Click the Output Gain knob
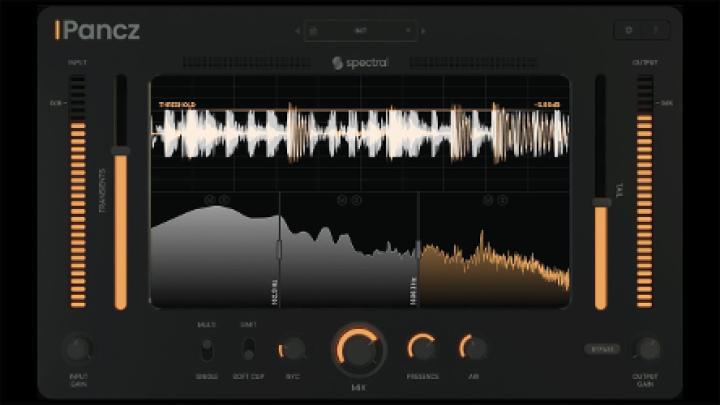 (647, 349)
